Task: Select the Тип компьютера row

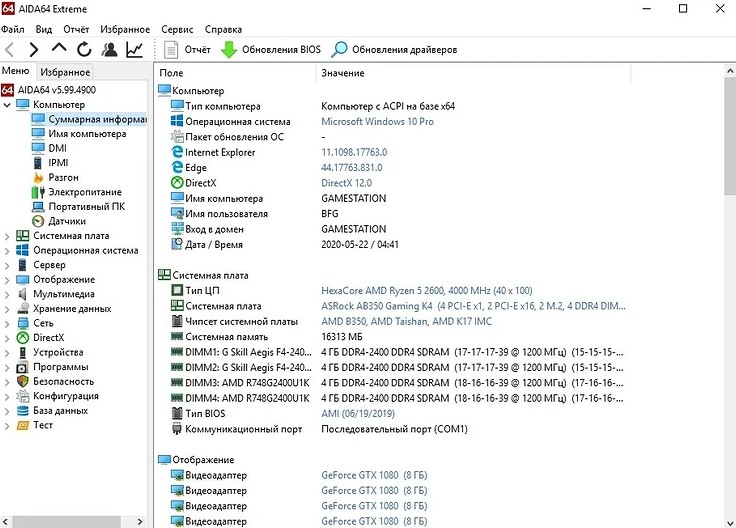Action: 313,106
